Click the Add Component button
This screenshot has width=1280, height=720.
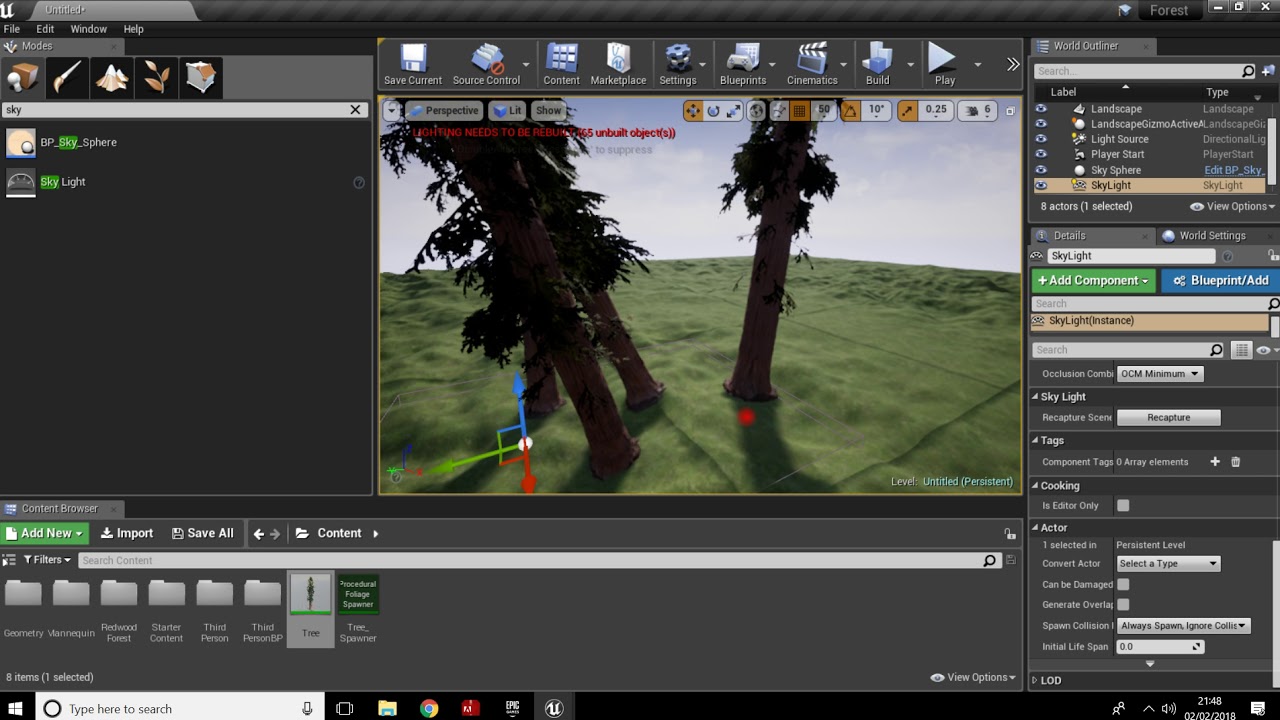(x=1093, y=281)
